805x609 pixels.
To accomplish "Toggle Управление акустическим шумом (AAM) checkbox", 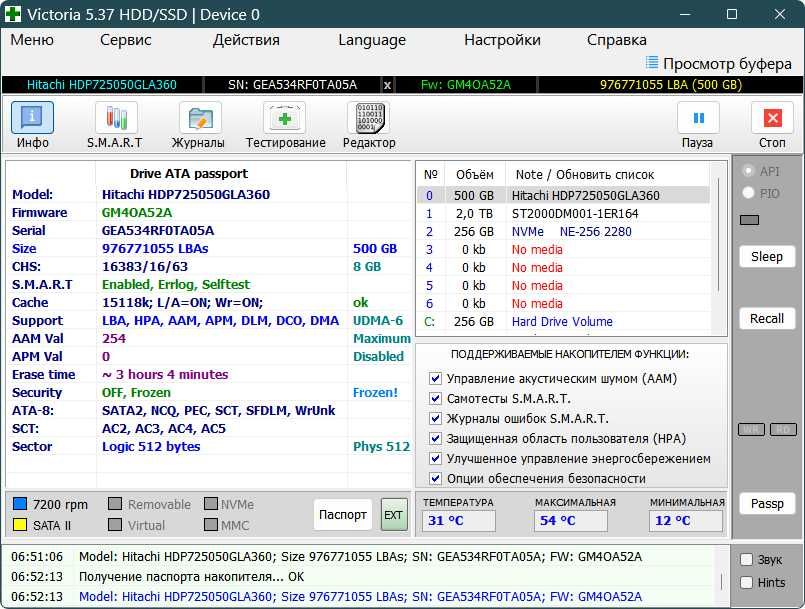I will tap(435, 378).
